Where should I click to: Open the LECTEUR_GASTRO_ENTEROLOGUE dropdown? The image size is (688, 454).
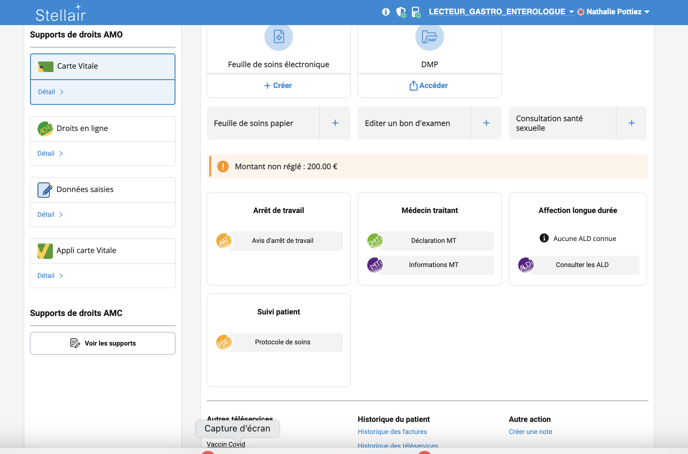(501, 12)
